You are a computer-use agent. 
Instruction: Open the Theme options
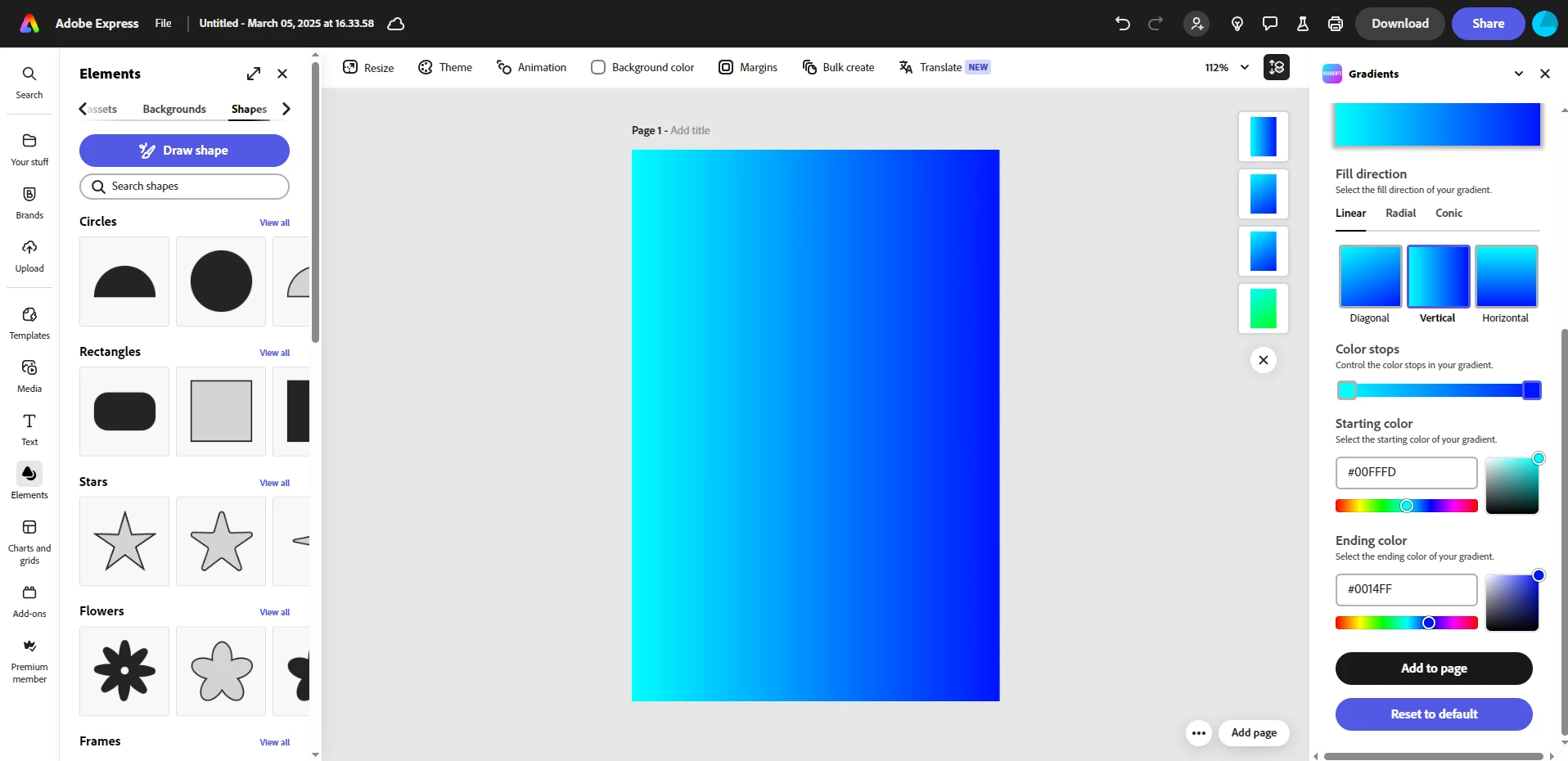click(x=445, y=67)
